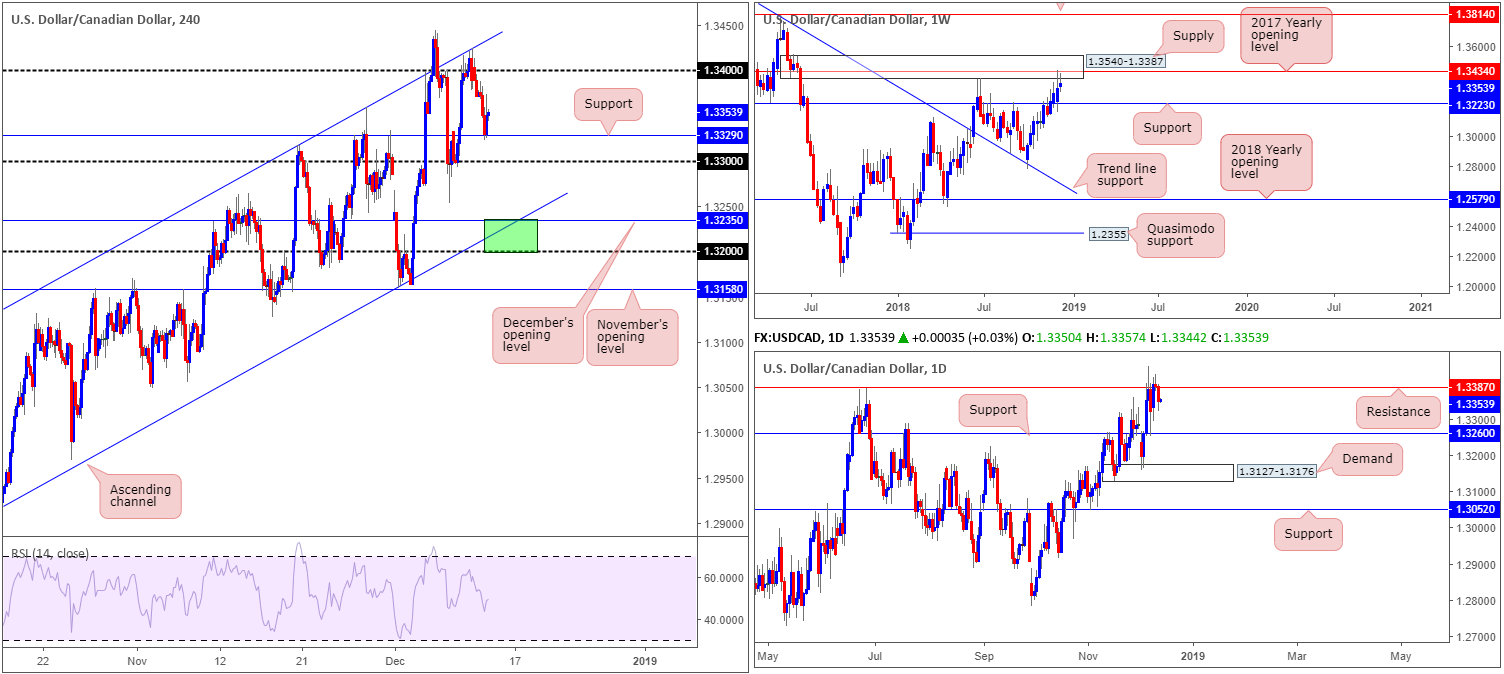Click the supply zone rectangle on weekly chart

[930, 67]
